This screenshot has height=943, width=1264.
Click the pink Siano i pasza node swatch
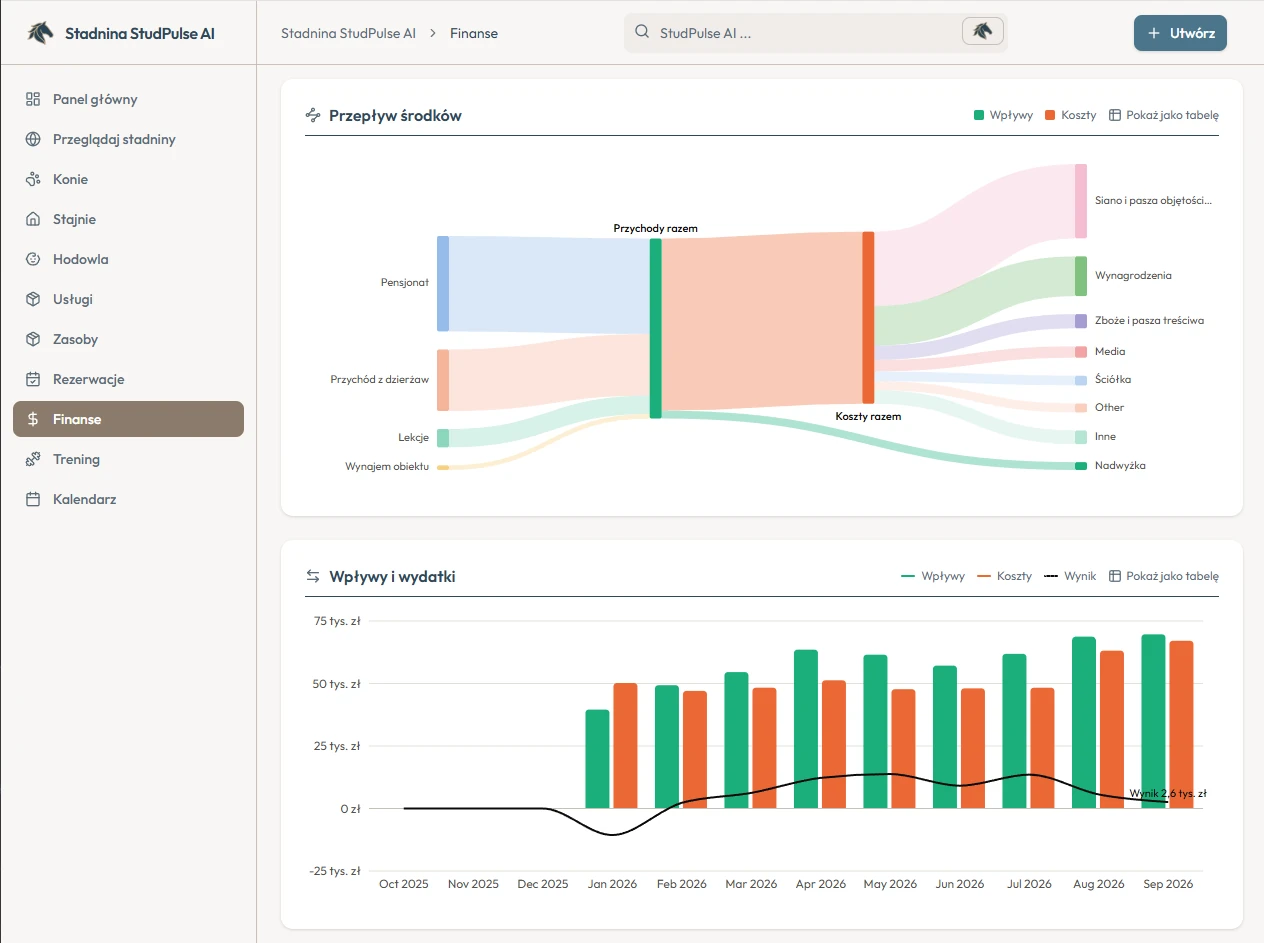click(1081, 201)
